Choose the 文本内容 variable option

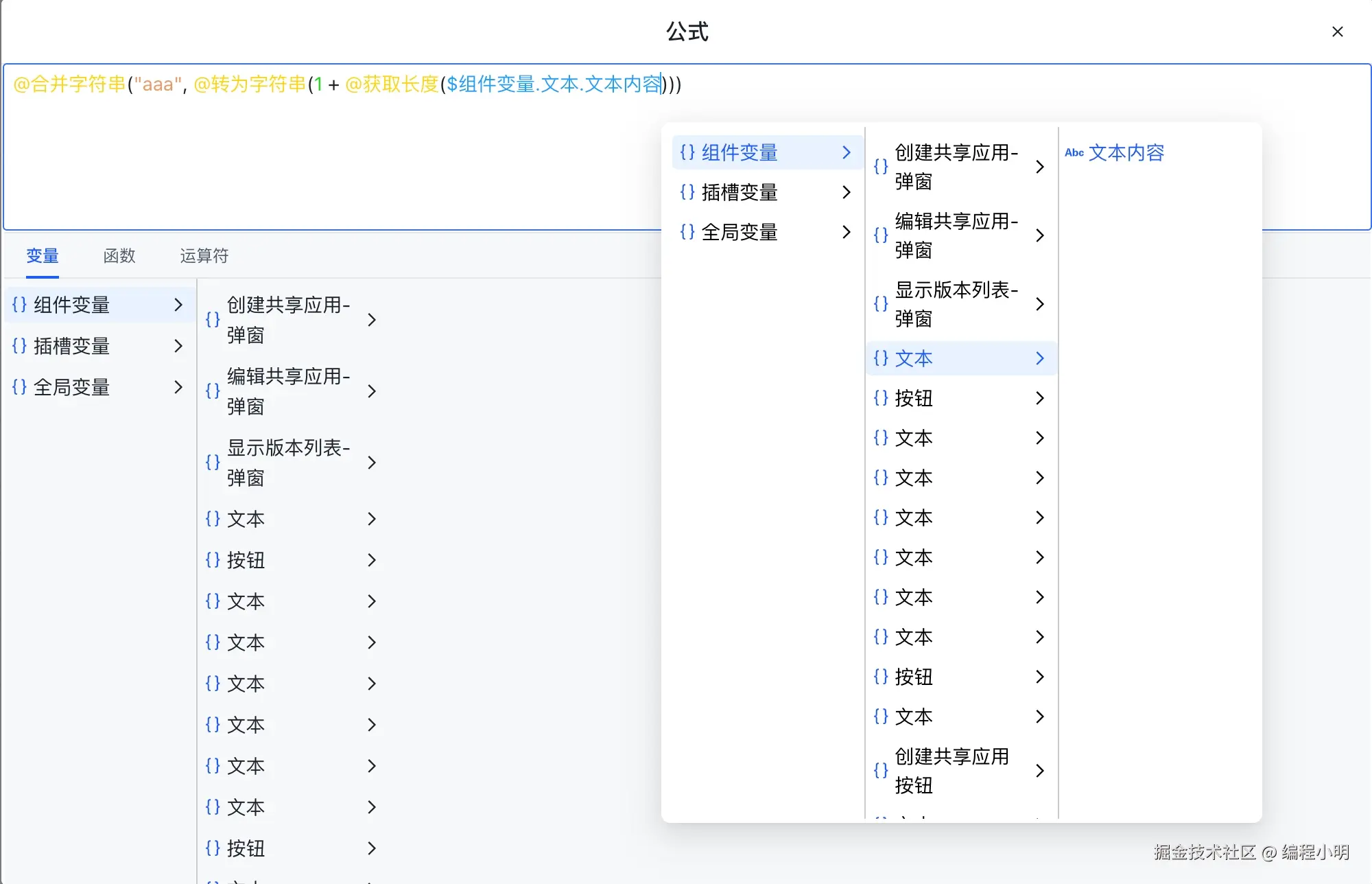(x=1126, y=152)
